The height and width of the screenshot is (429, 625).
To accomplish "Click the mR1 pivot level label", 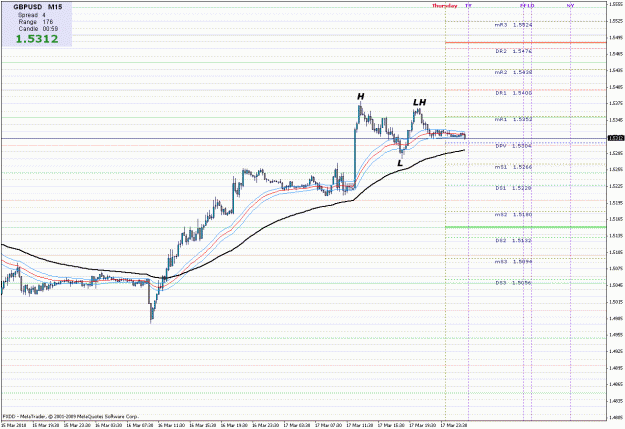I will [513, 119].
